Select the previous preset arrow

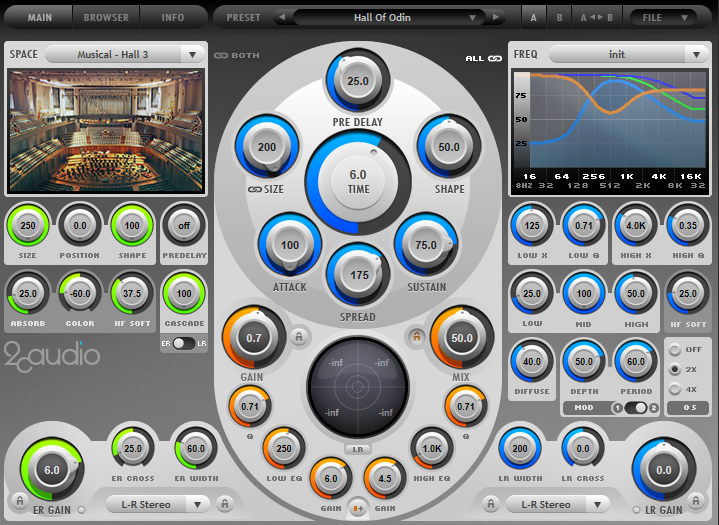[282, 17]
